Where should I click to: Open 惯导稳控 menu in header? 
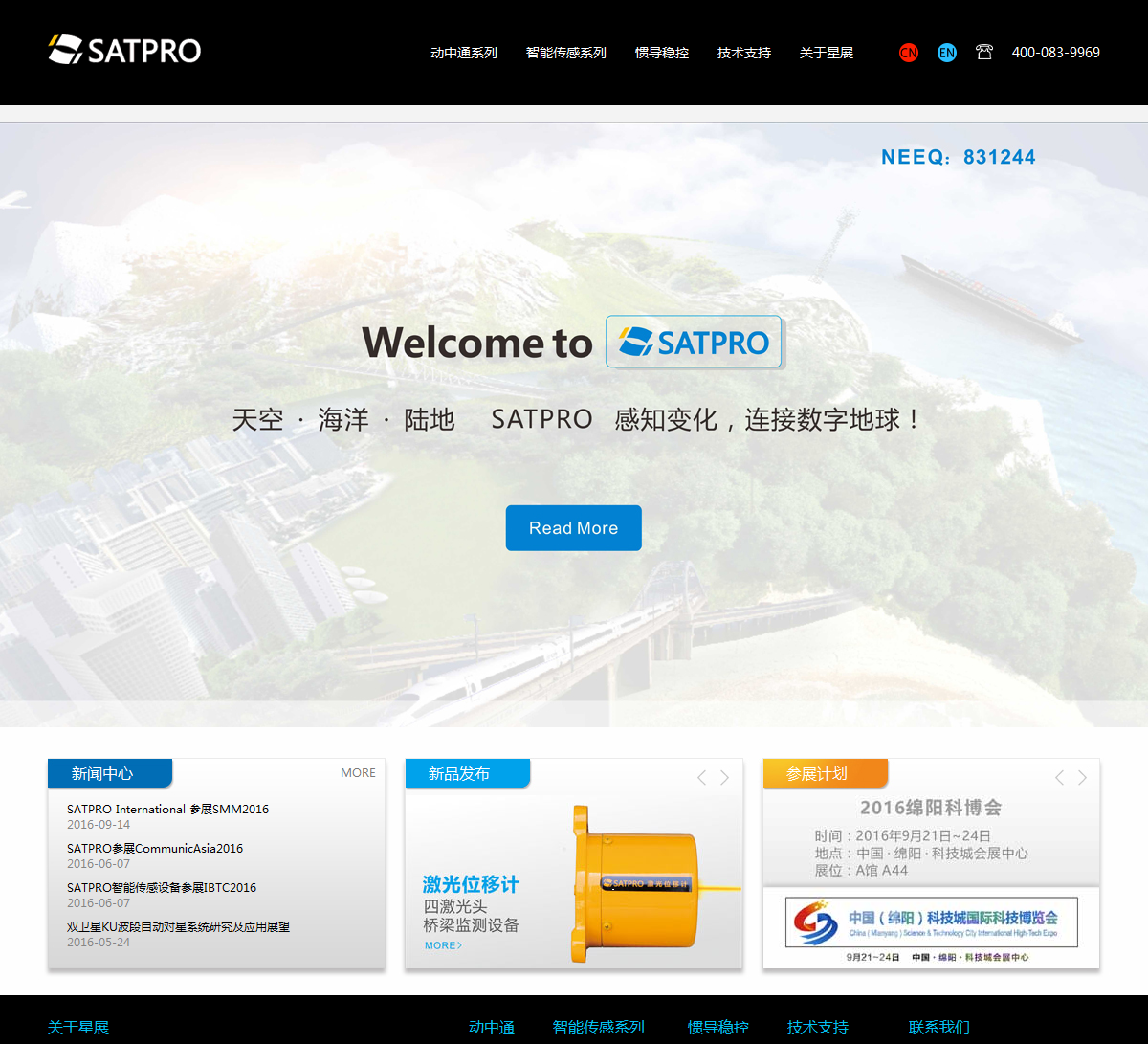click(662, 53)
